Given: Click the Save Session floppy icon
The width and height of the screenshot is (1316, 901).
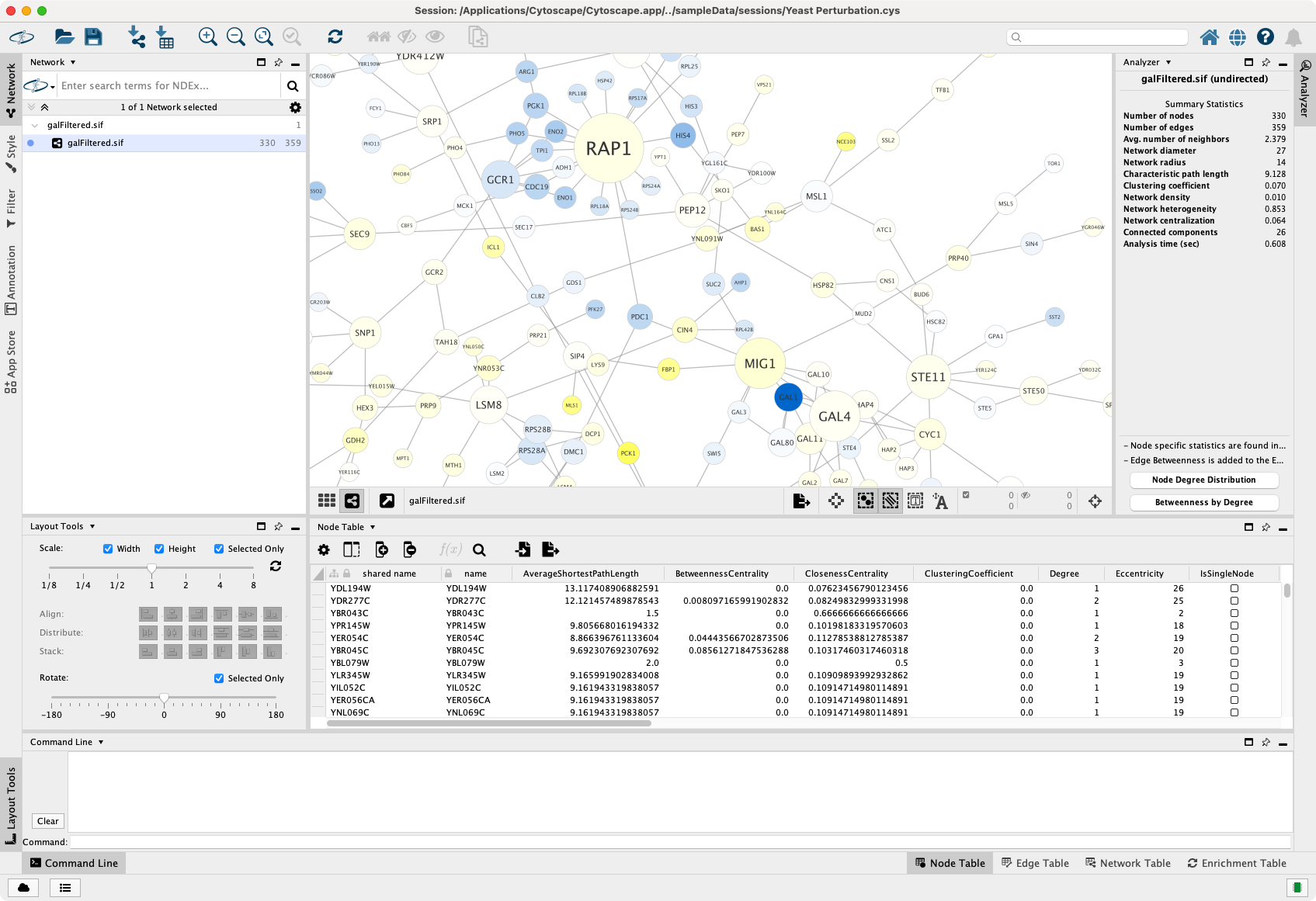Looking at the screenshot, I should click(93, 36).
